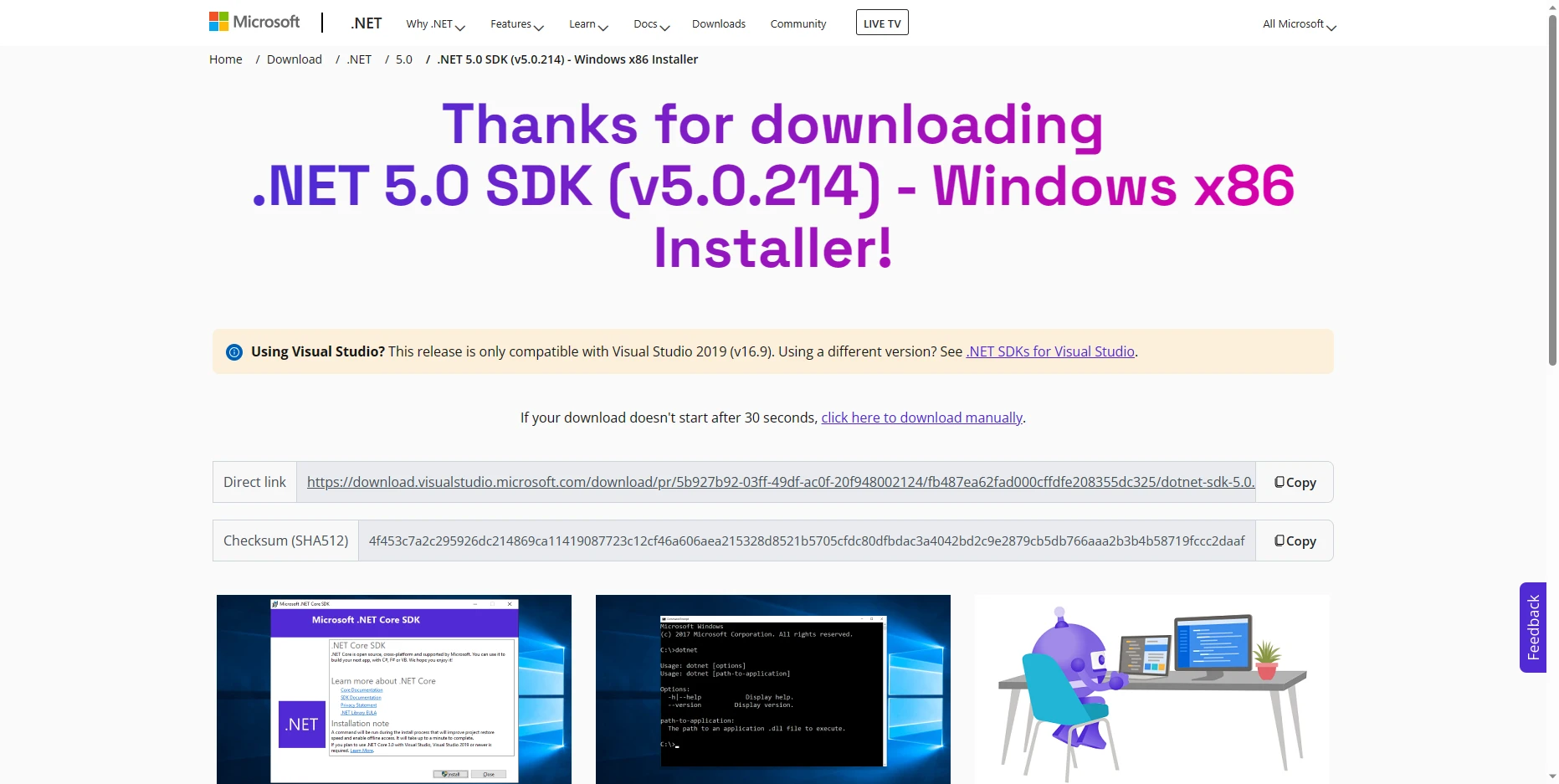Open .NET SDKs for Visual Studio link

[x=1050, y=351]
